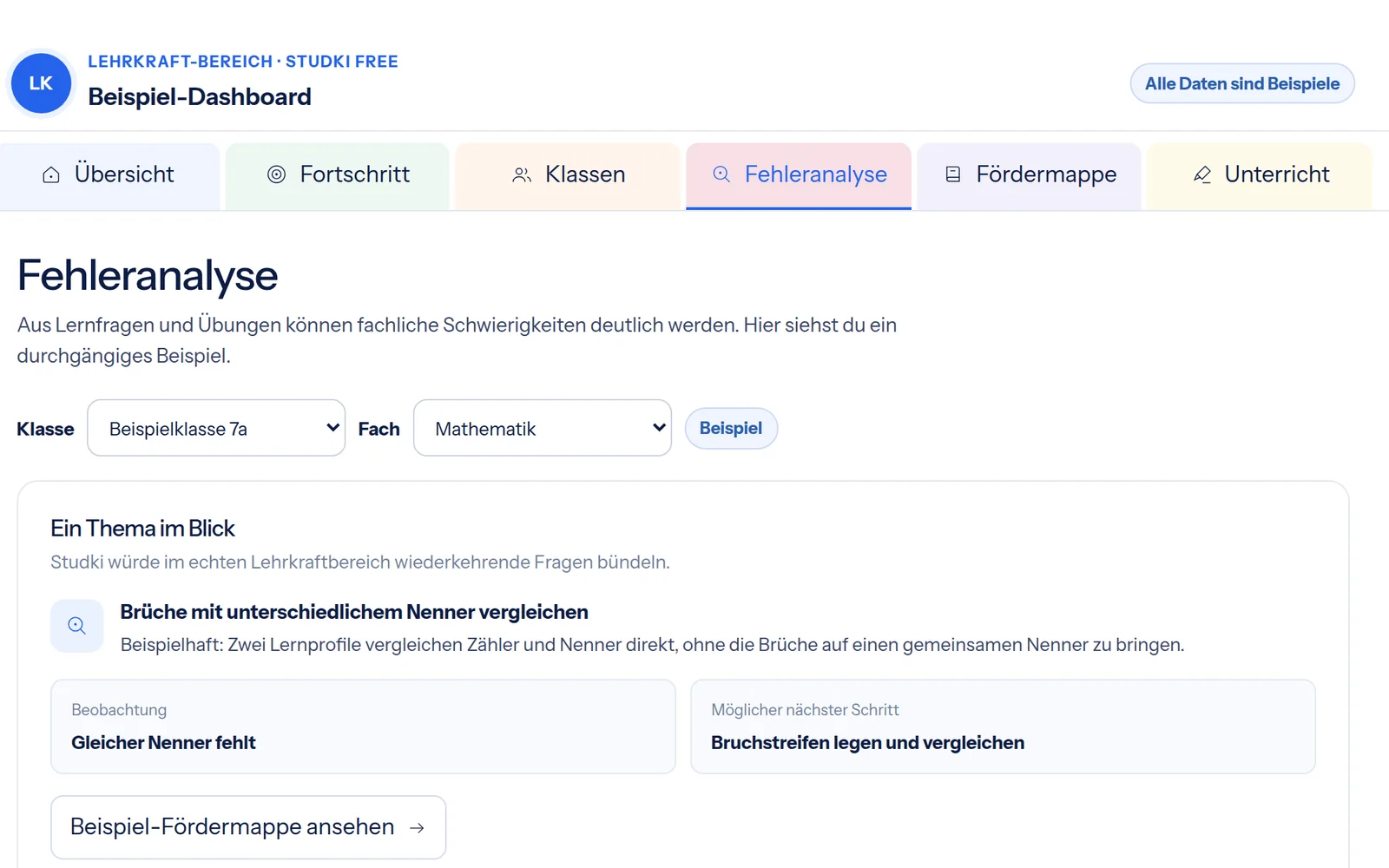The height and width of the screenshot is (868, 1389).
Task: Click the Klasse label
Action: 45,429
